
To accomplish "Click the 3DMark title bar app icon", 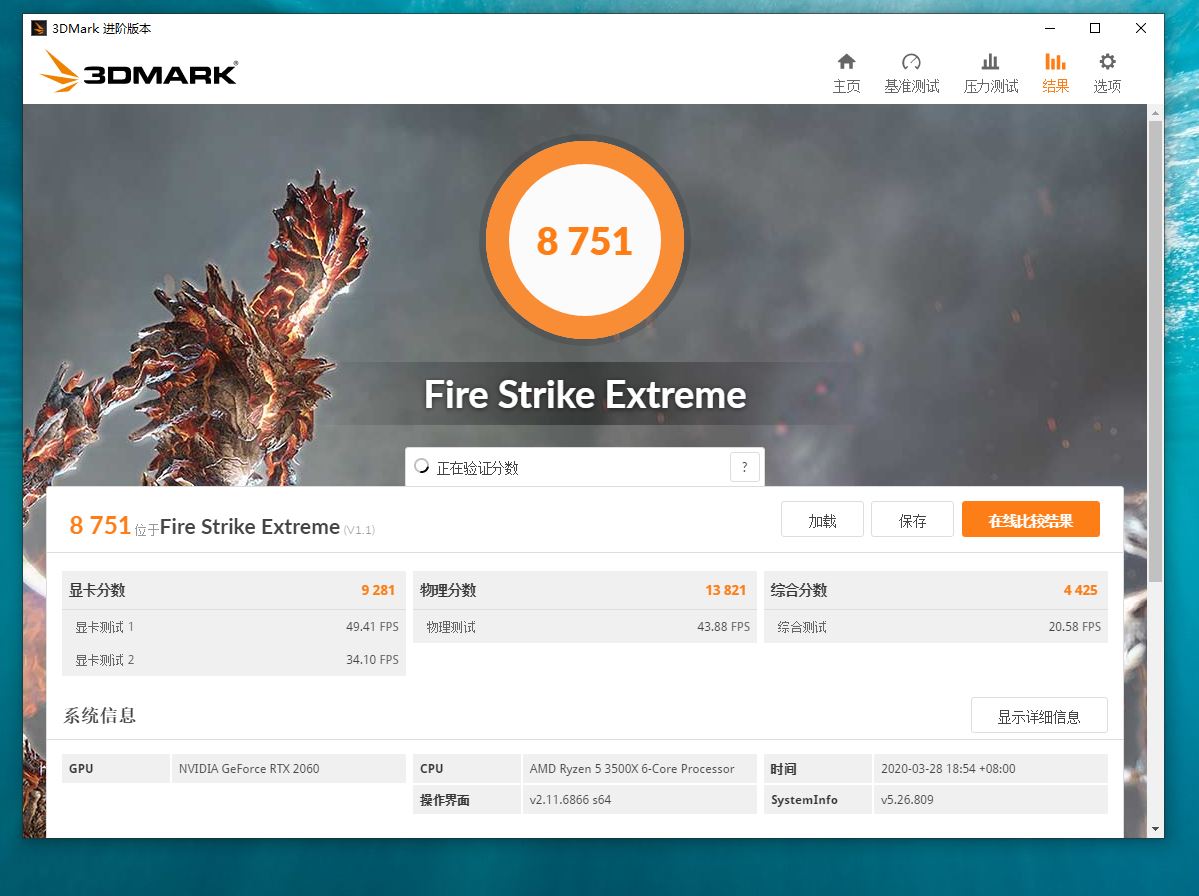I will click(x=38, y=28).
